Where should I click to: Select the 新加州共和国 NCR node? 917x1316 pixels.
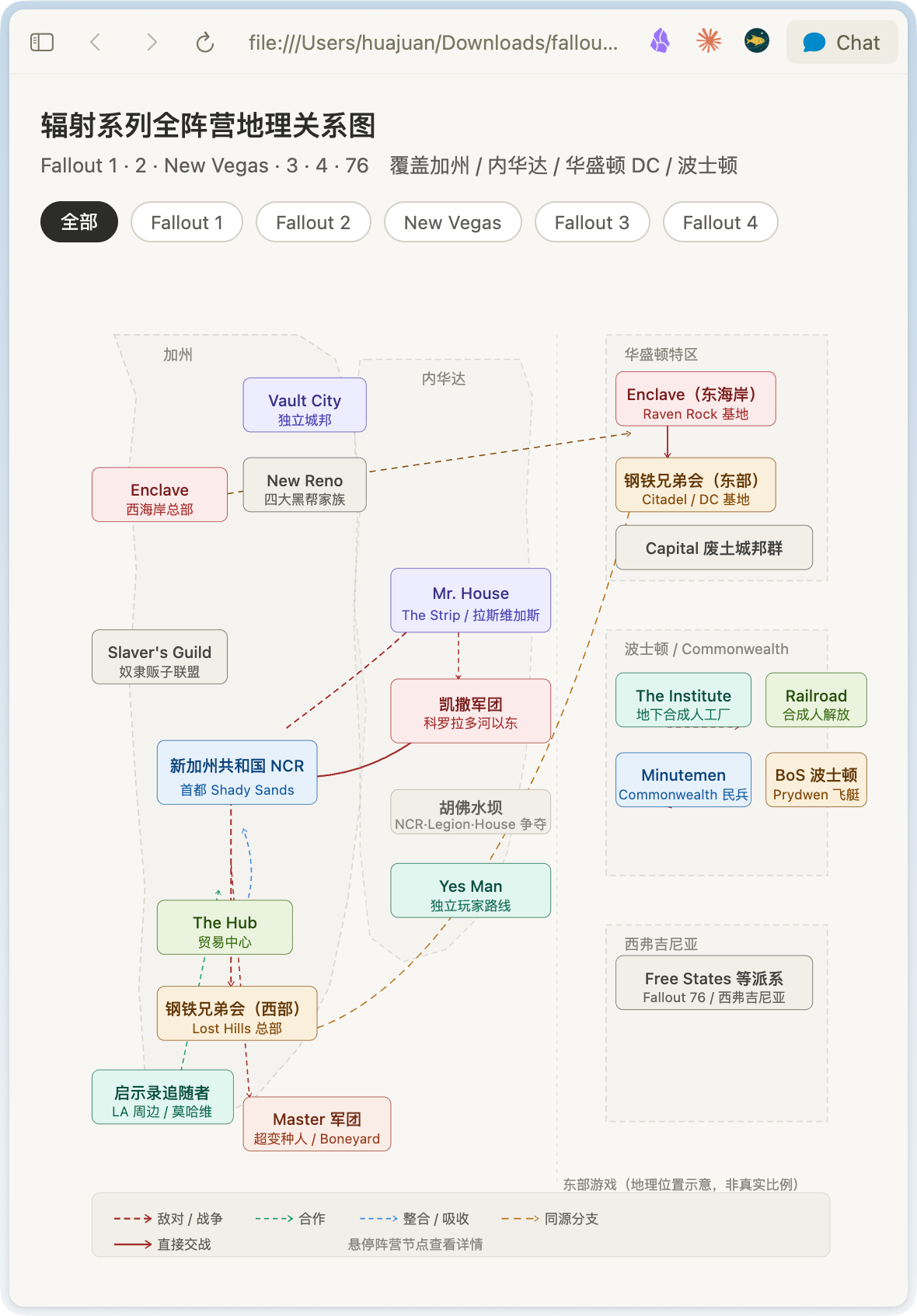(237, 773)
